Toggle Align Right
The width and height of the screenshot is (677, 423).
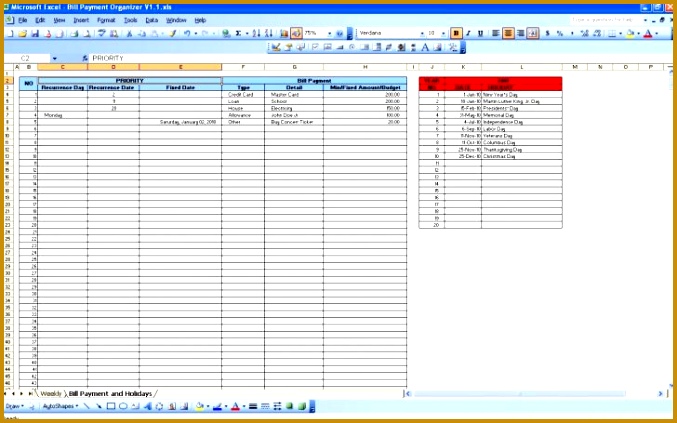click(521, 33)
